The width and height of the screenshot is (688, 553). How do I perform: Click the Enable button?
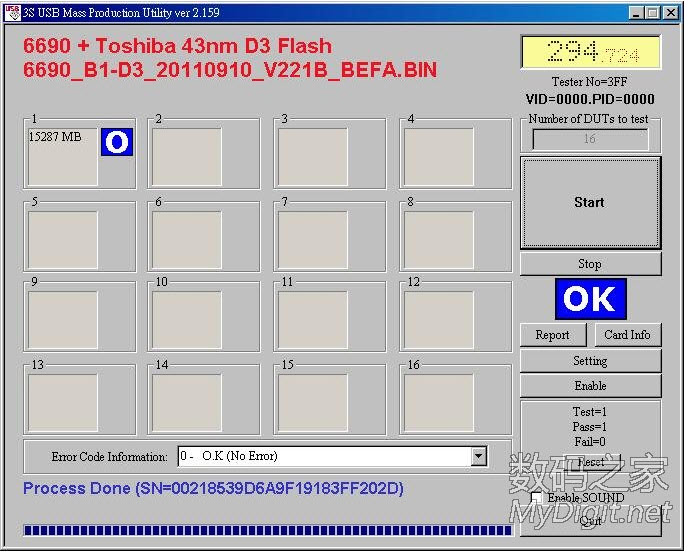pyautogui.click(x=590, y=386)
